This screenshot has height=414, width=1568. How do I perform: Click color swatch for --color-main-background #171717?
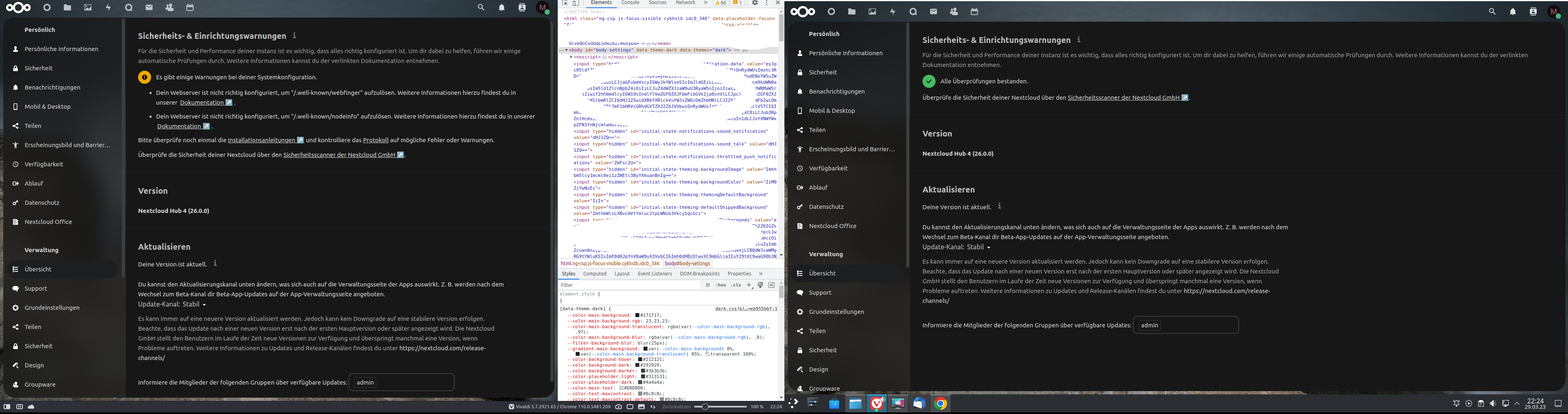tap(637, 316)
